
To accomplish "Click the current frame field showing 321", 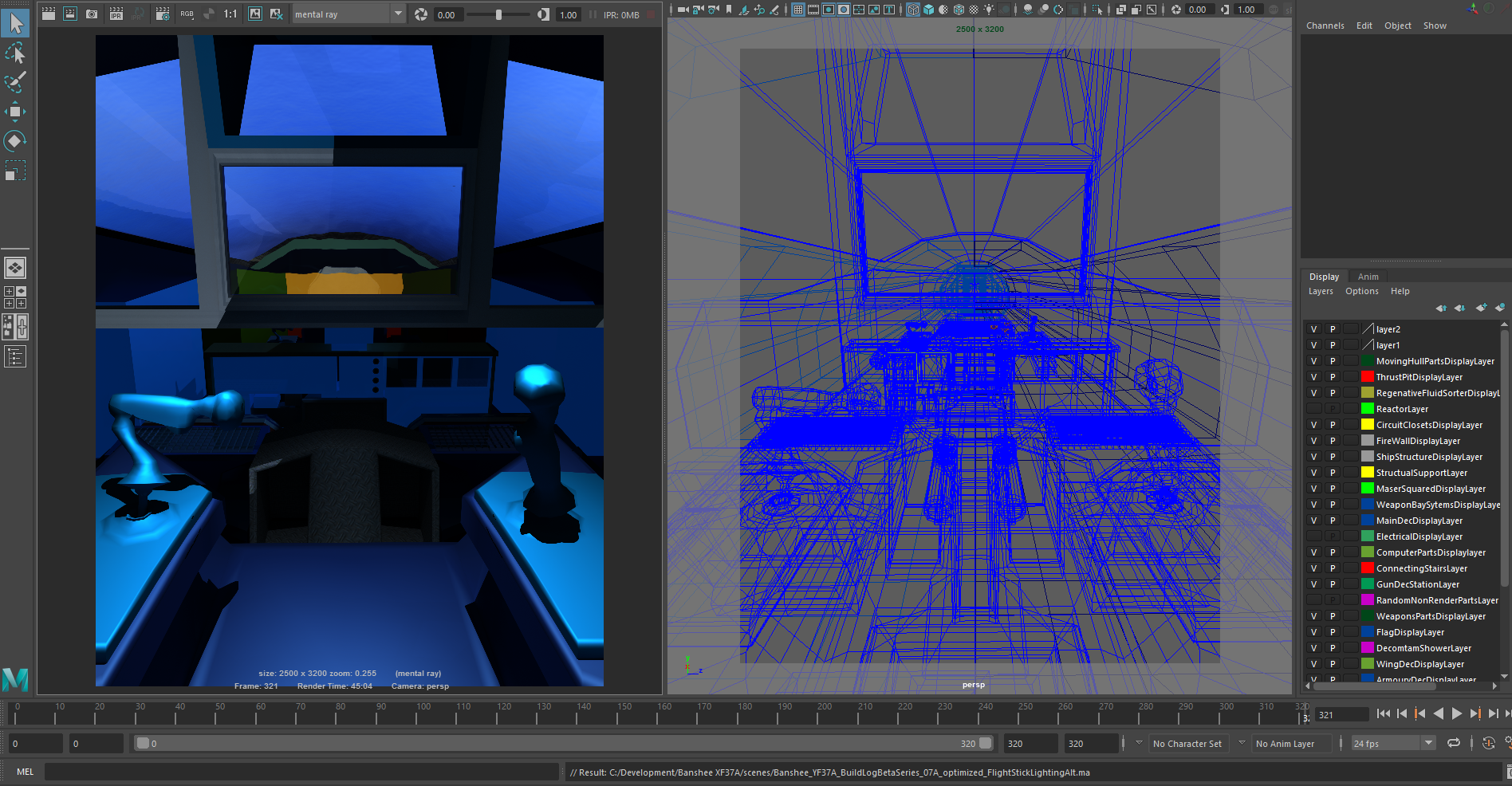I will click(1341, 715).
